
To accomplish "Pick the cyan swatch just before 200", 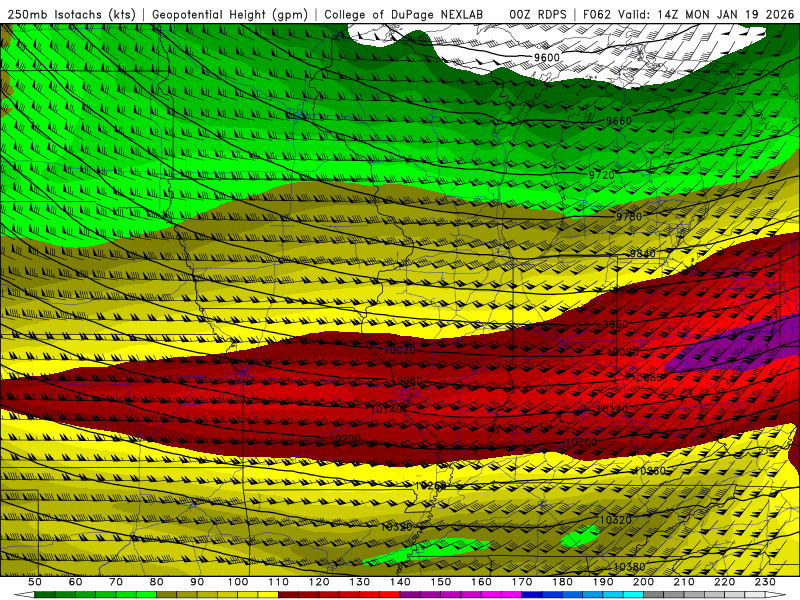I will (x=633, y=595).
